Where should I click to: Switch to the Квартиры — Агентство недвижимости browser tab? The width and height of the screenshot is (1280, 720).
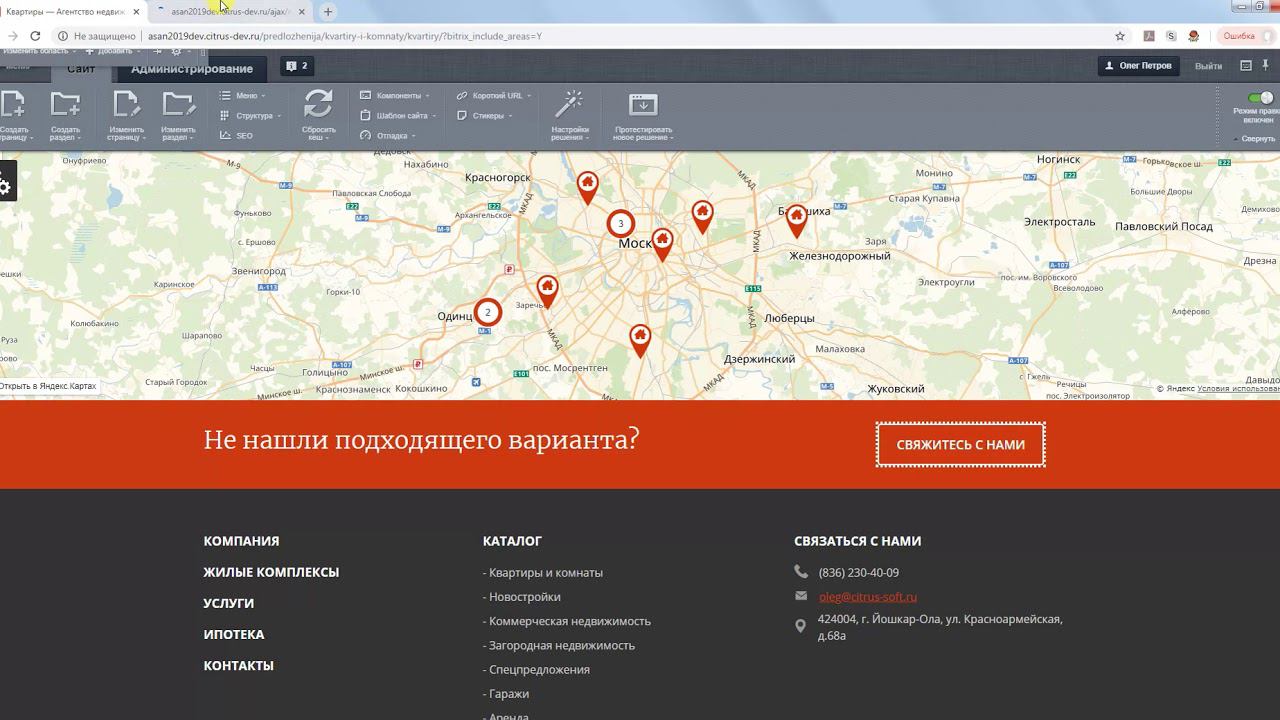pos(72,12)
